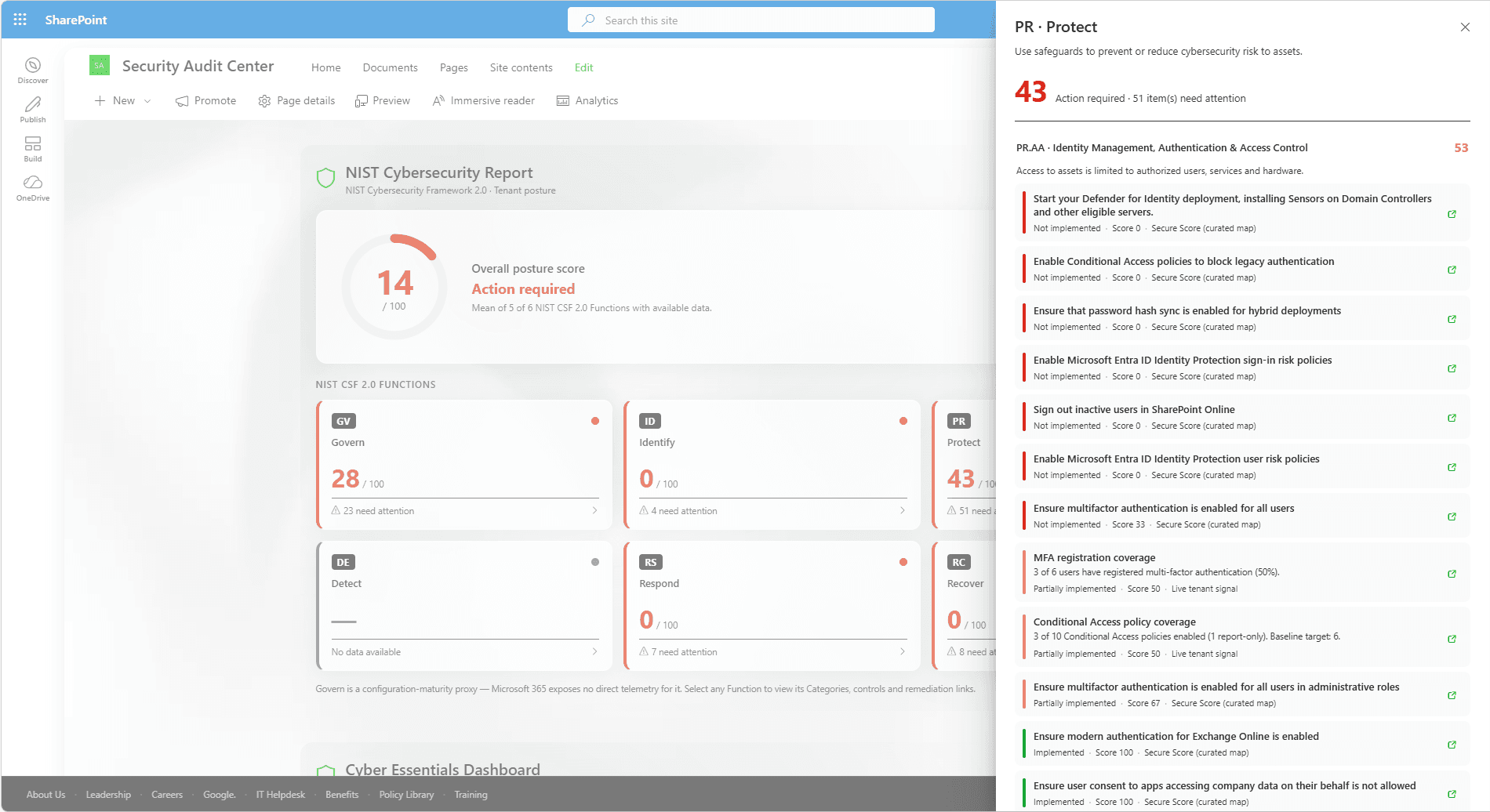Open OneDrive from the left rail
This screenshot has width=1490, height=812.
click(x=33, y=188)
